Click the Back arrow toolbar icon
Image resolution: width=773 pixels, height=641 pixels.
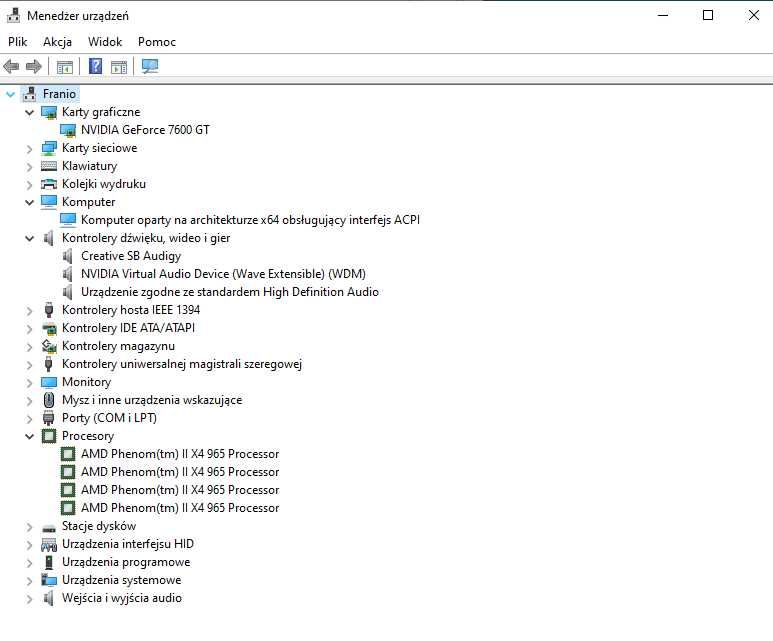pyautogui.click(x=11, y=66)
